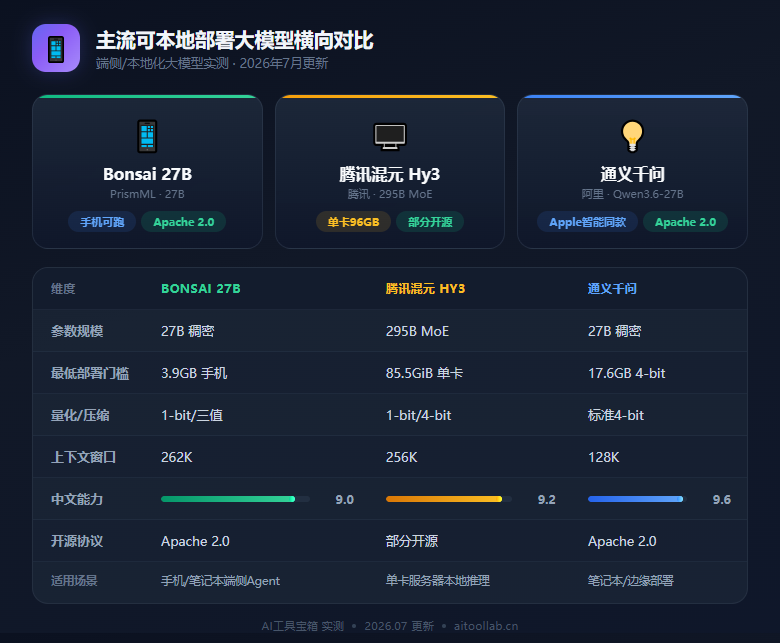Click the 262K context cell

177,457
